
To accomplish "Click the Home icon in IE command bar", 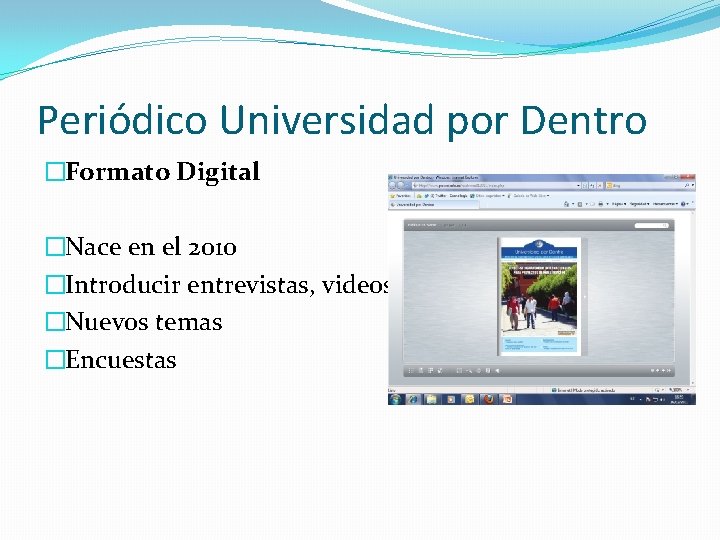I will 567,204.
